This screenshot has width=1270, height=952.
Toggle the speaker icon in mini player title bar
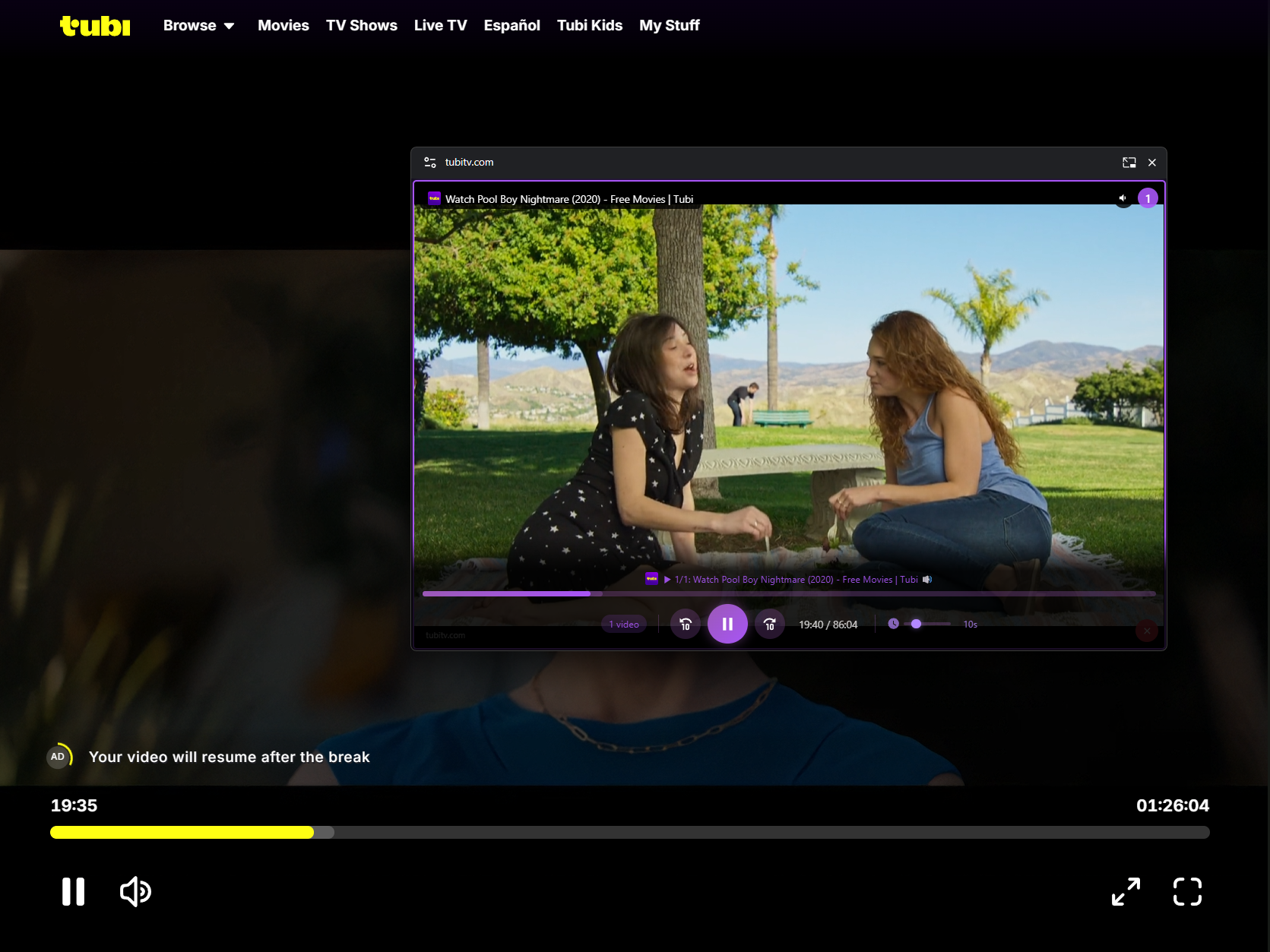point(1123,198)
